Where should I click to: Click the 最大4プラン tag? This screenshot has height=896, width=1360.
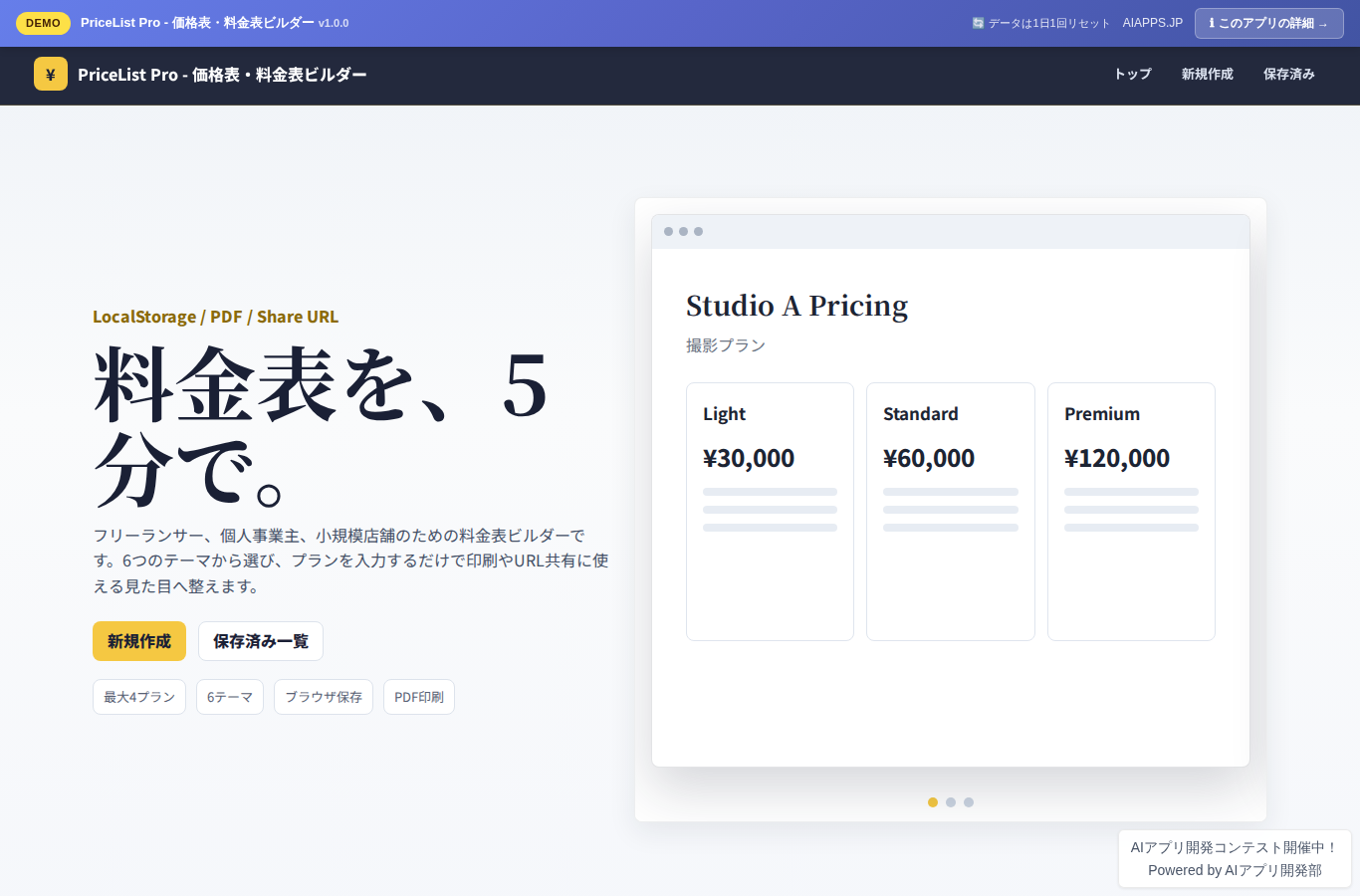139,697
